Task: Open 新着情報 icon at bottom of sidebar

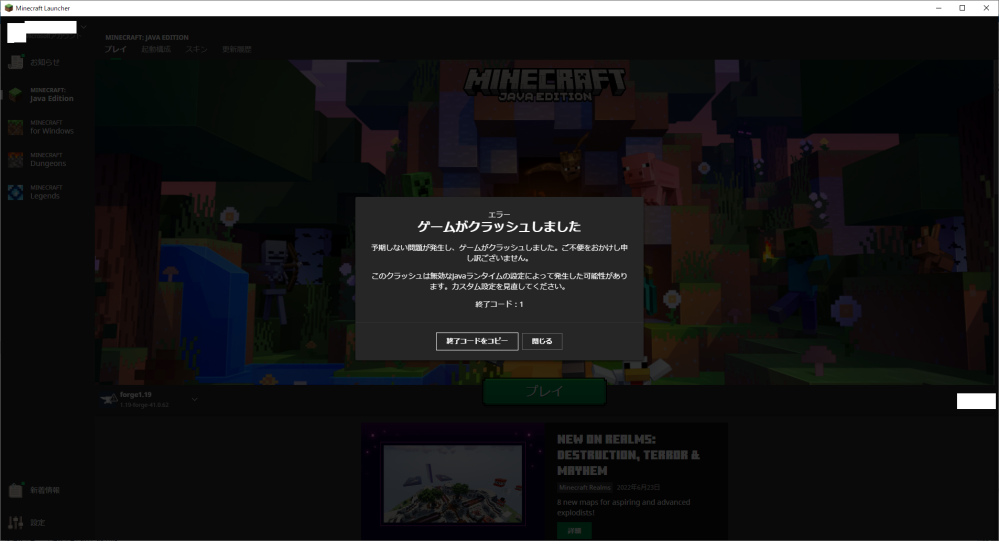Action: point(16,490)
